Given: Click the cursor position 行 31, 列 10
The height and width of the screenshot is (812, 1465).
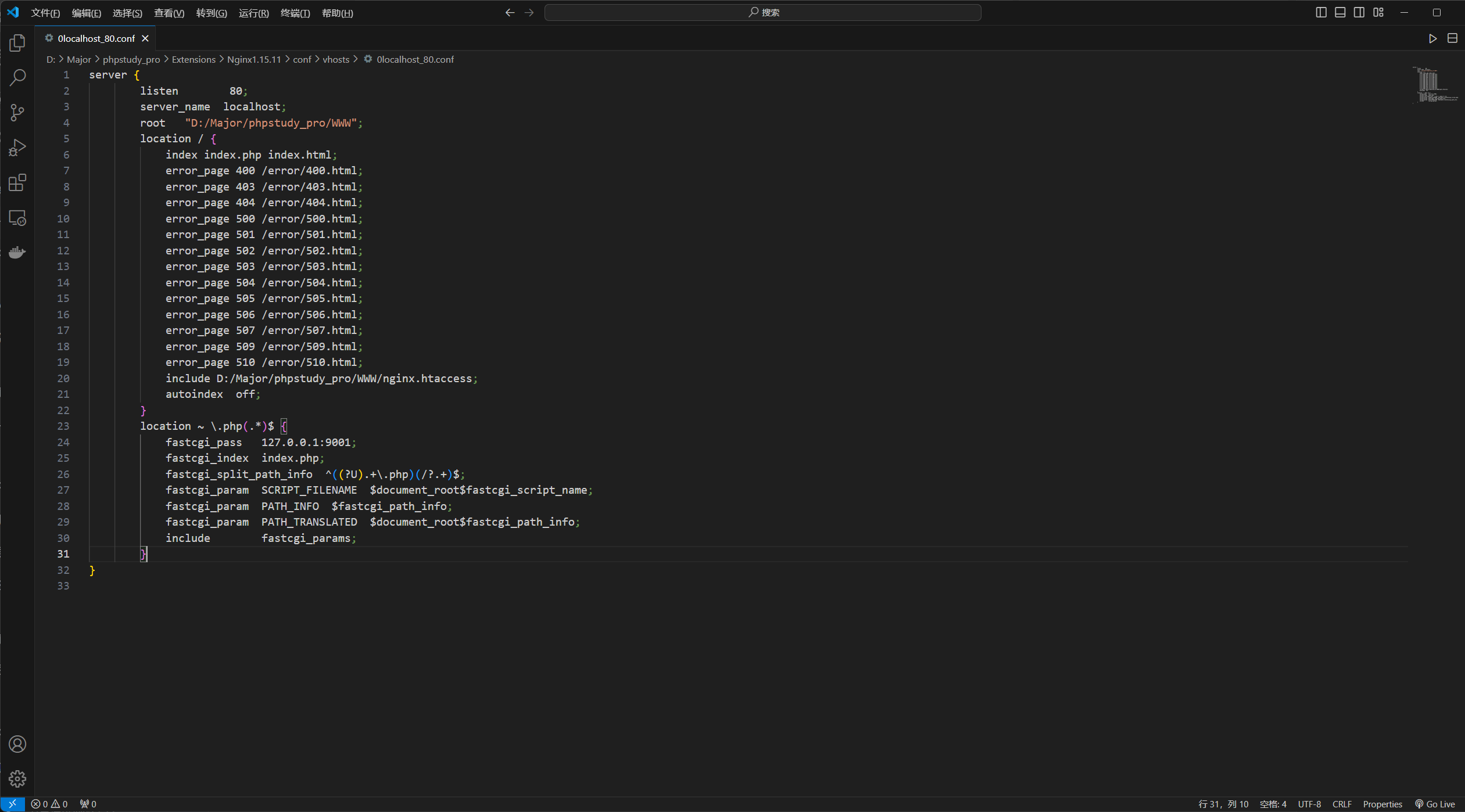Looking at the screenshot, I should (1223, 804).
